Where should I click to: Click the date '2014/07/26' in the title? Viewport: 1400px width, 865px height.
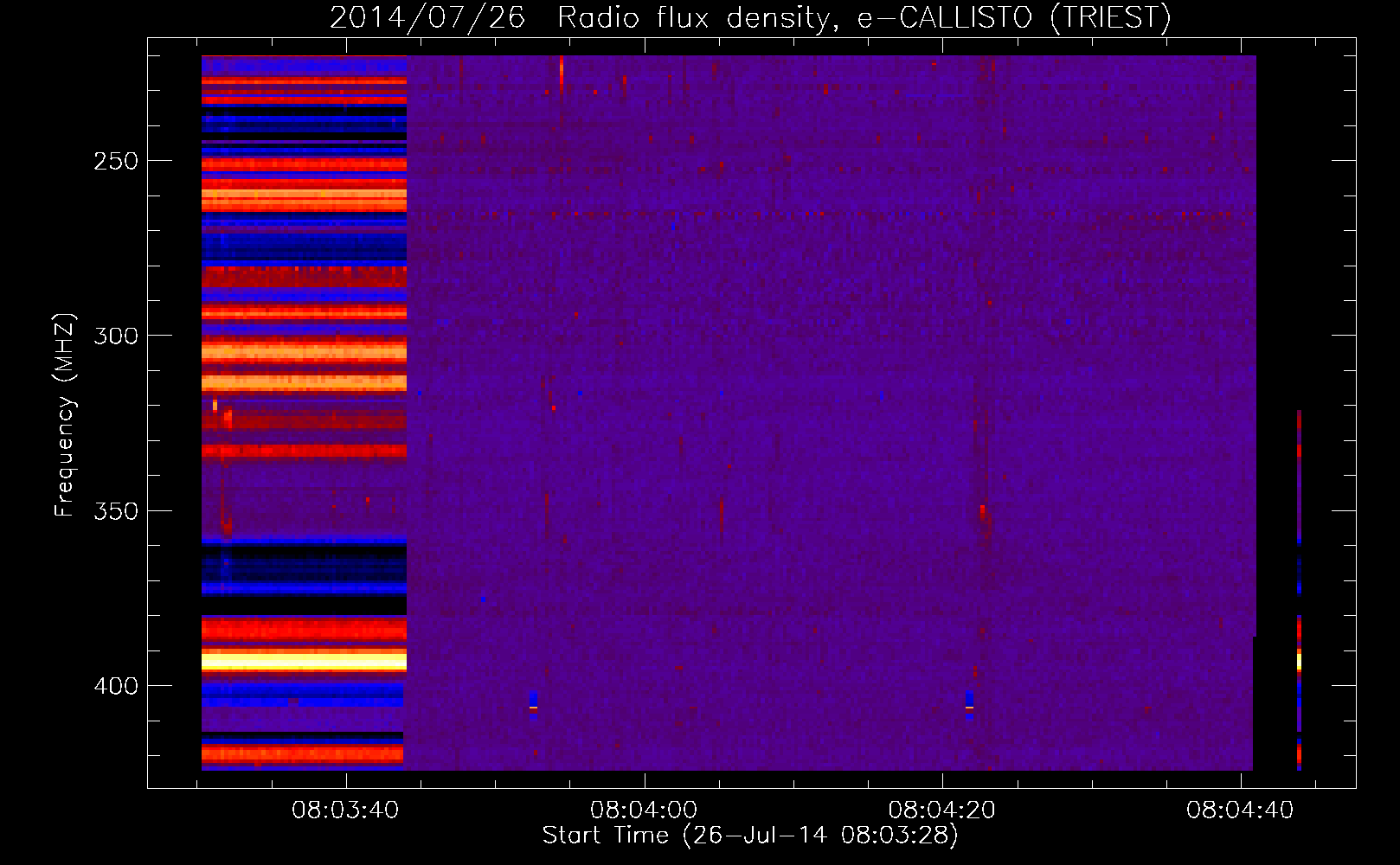[427, 17]
